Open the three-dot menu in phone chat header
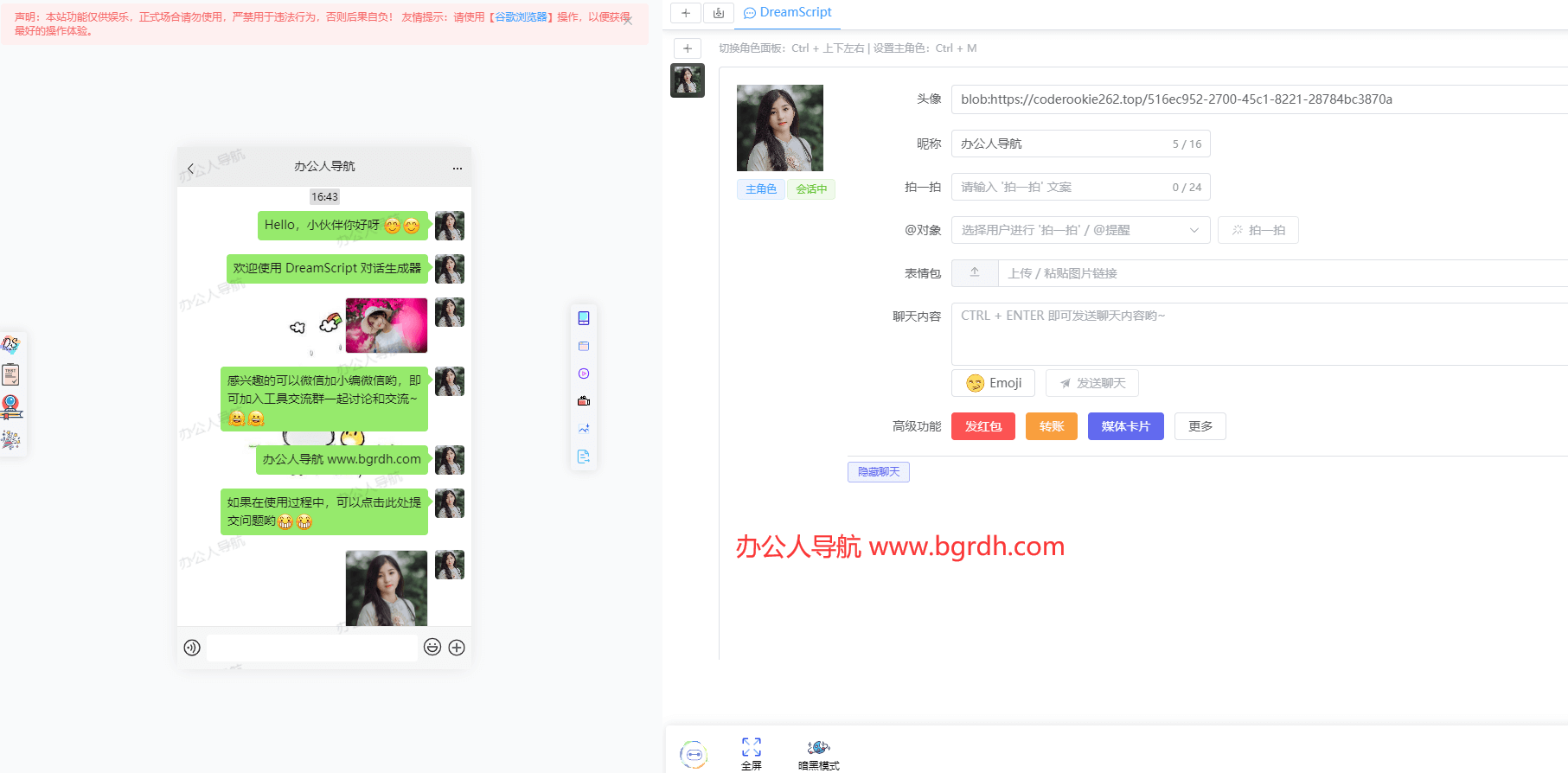1568x773 pixels. (x=458, y=169)
